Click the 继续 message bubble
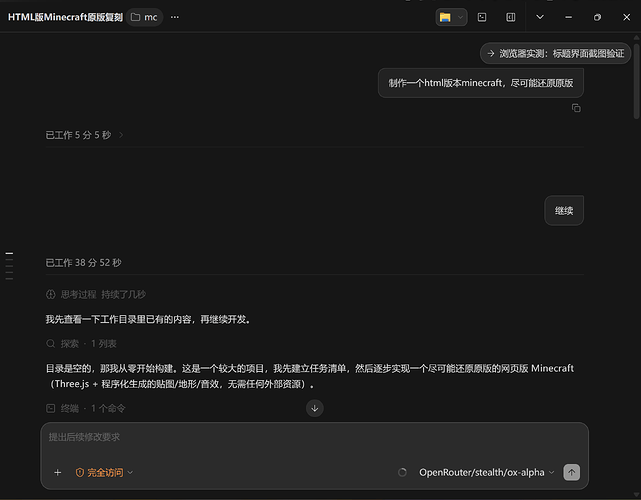The image size is (641, 500). point(564,211)
